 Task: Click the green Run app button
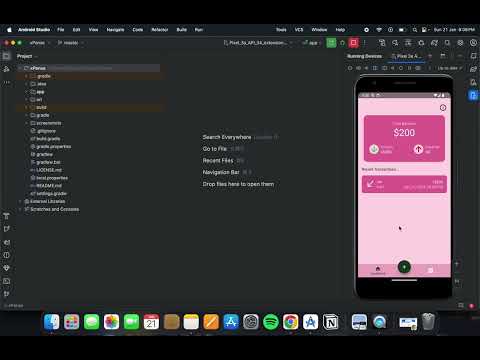click(x=331, y=43)
